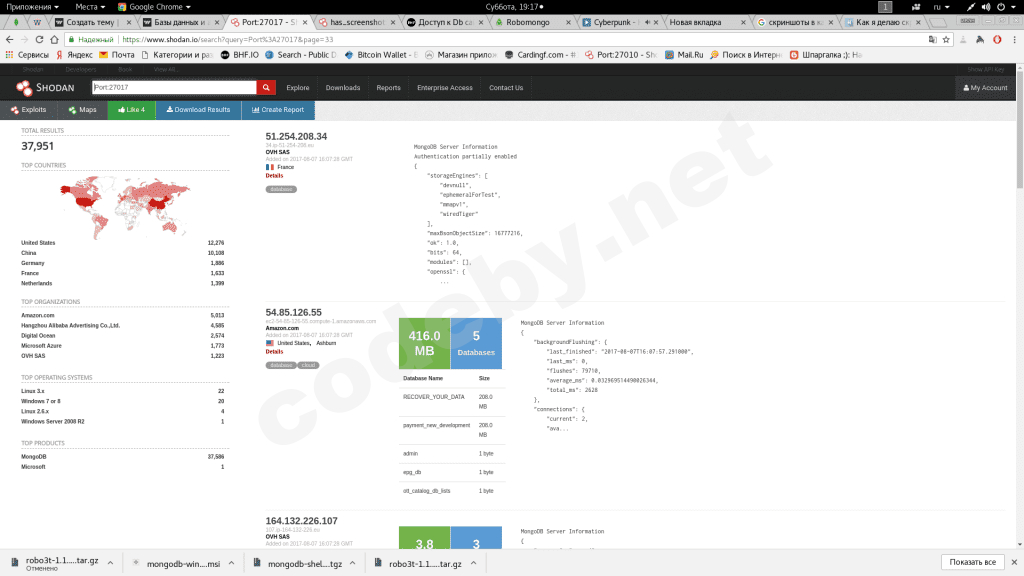Viewport: 1024px width, 576px height.
Task: Click Create Report button
Action: coord(278,110)
